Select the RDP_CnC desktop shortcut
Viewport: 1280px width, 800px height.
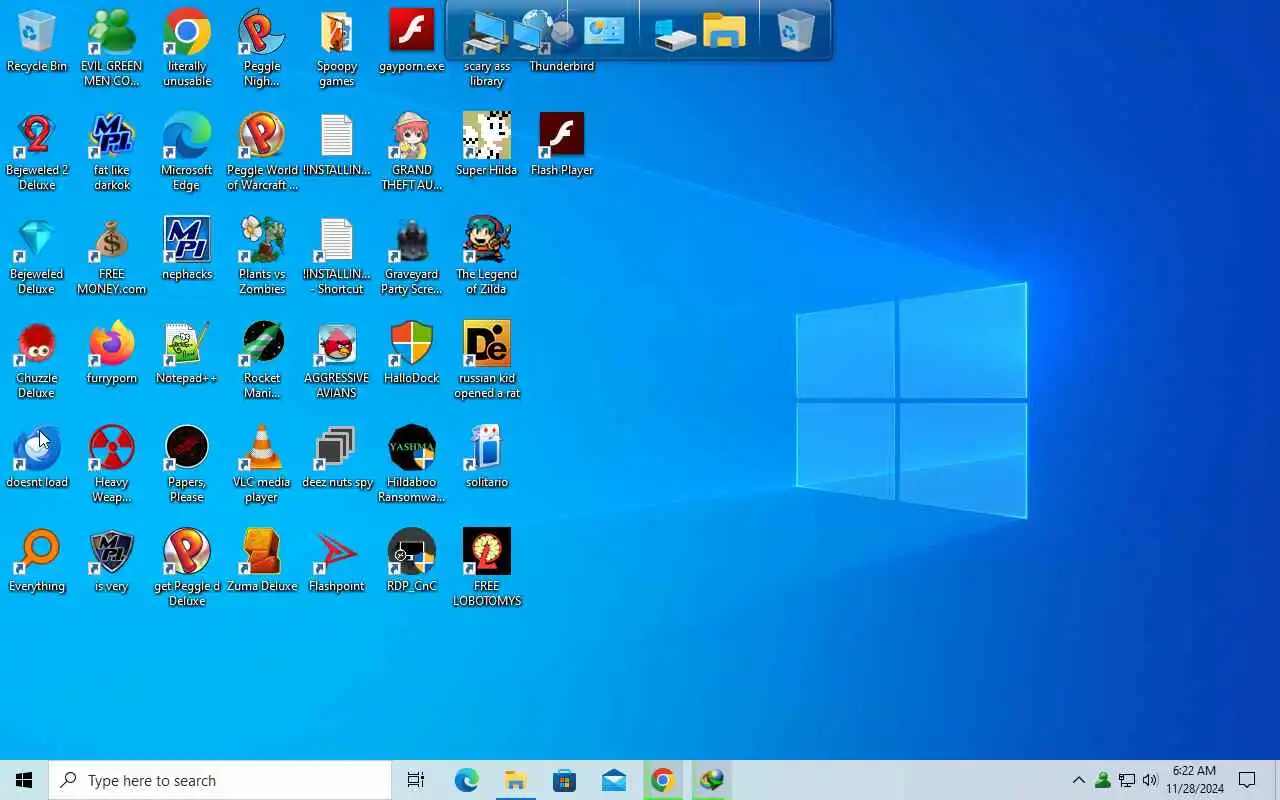tap(412, 561)
